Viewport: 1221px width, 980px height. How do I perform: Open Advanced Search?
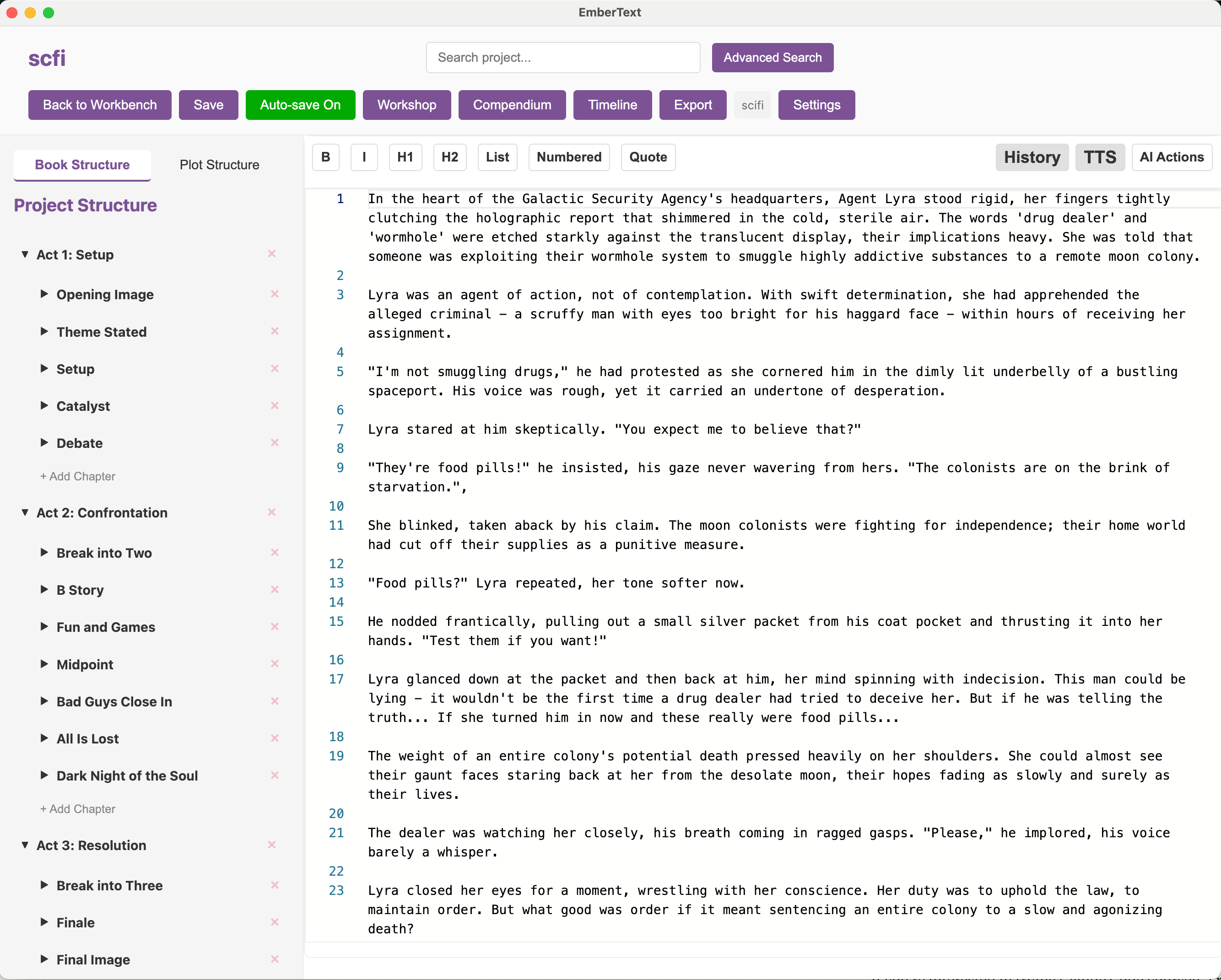(x=772, y=57)
